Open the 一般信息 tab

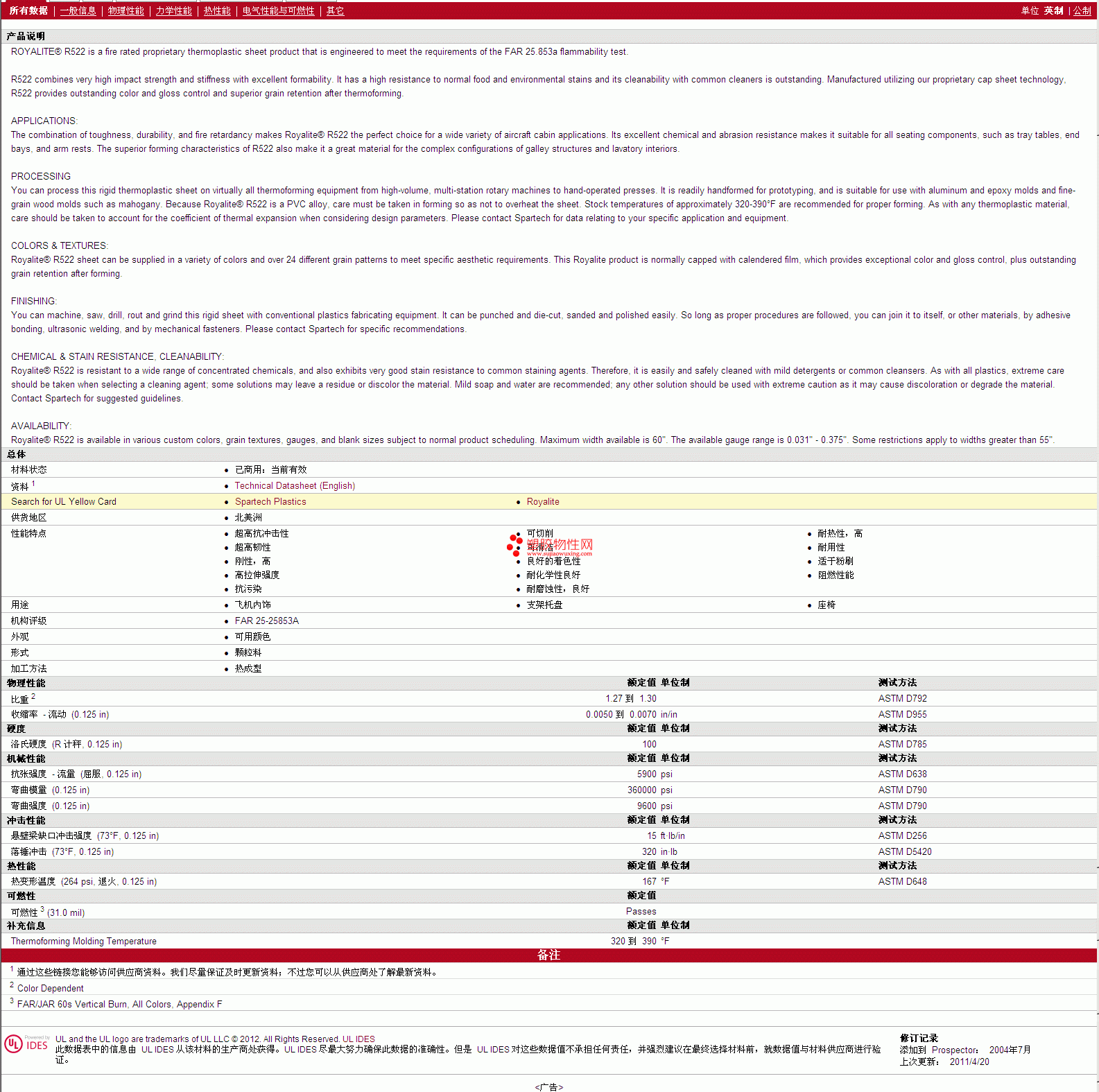(78, 10)
